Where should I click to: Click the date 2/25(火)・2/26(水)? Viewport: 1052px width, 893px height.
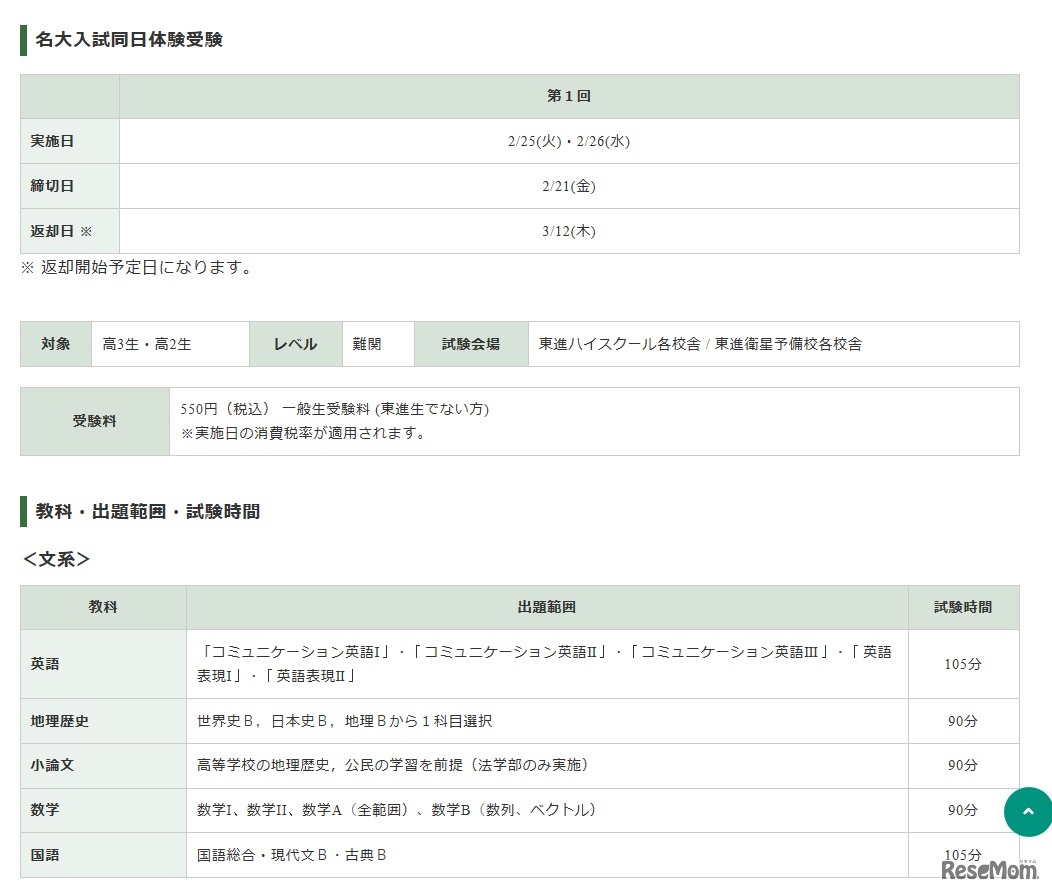pos(568,141)
